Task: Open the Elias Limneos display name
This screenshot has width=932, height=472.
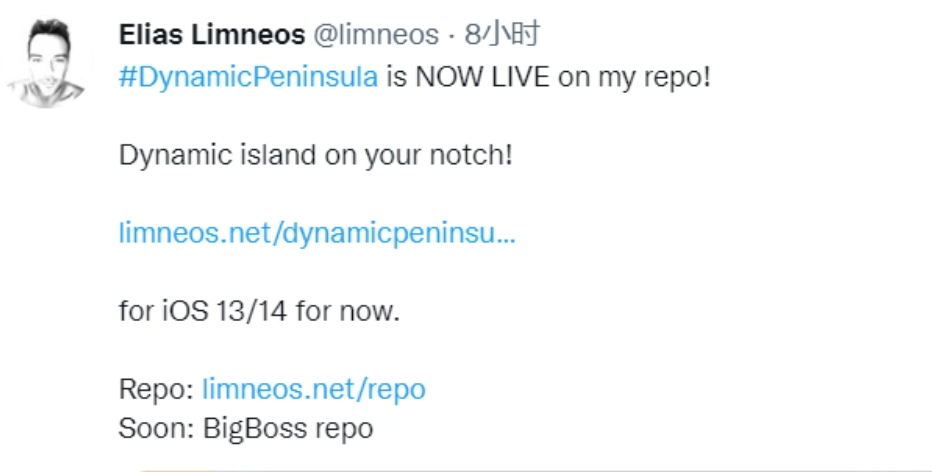Action: coord(211,36)
